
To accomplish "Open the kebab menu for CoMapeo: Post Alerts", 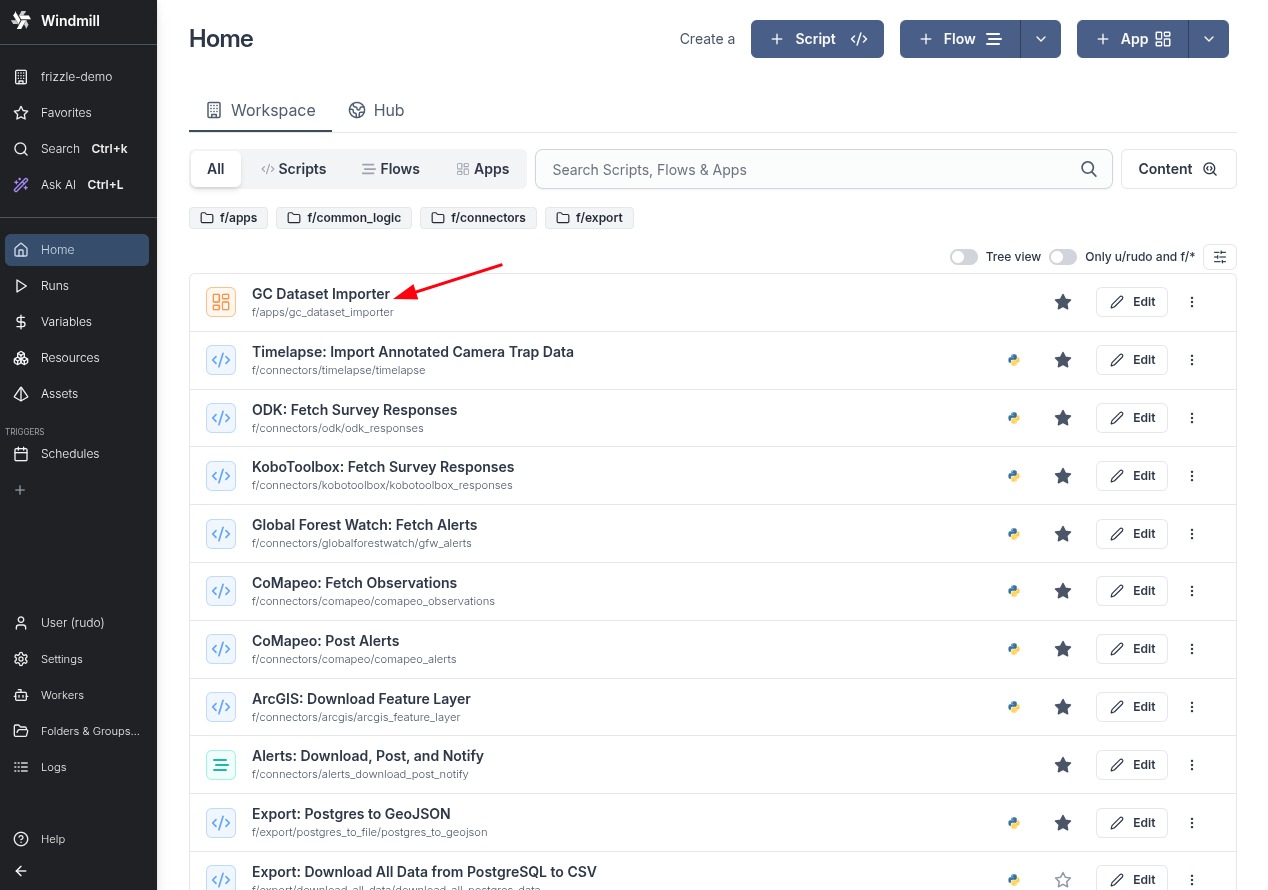I will click(x=1192, y=649).
